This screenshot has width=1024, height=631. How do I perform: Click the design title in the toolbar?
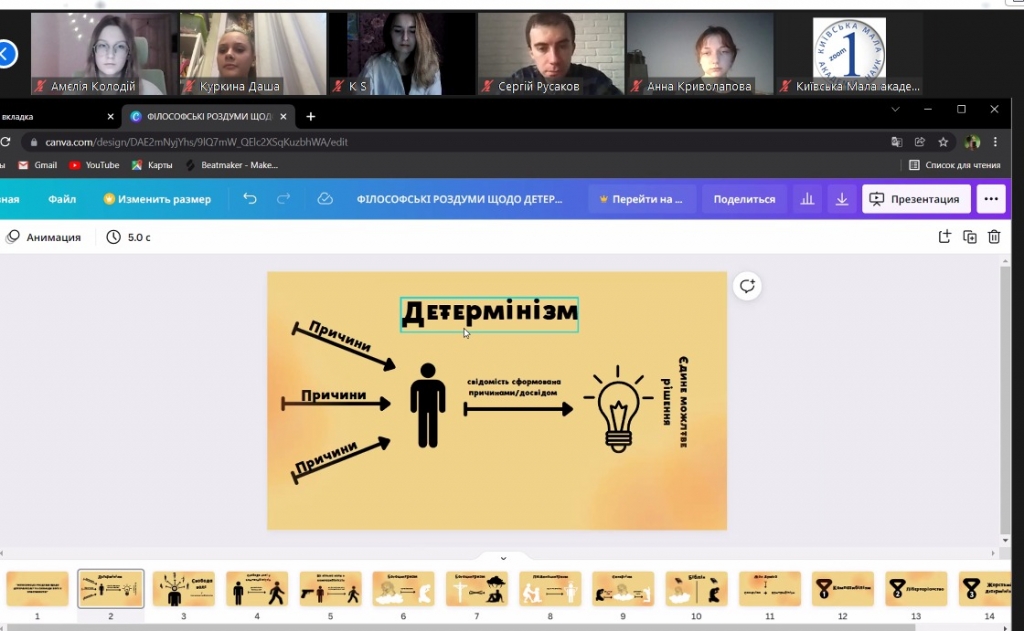coord(459,199)
